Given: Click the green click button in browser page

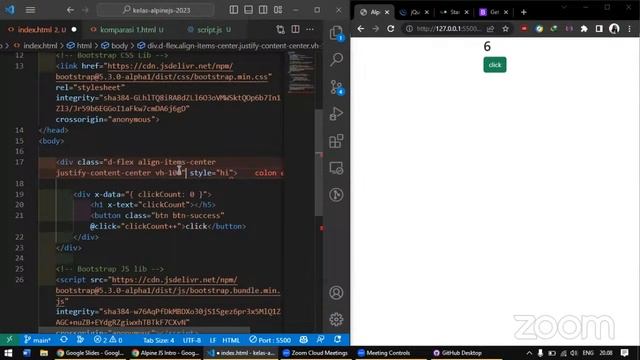Looking at the screenshot, I should (x=495, y=65).
